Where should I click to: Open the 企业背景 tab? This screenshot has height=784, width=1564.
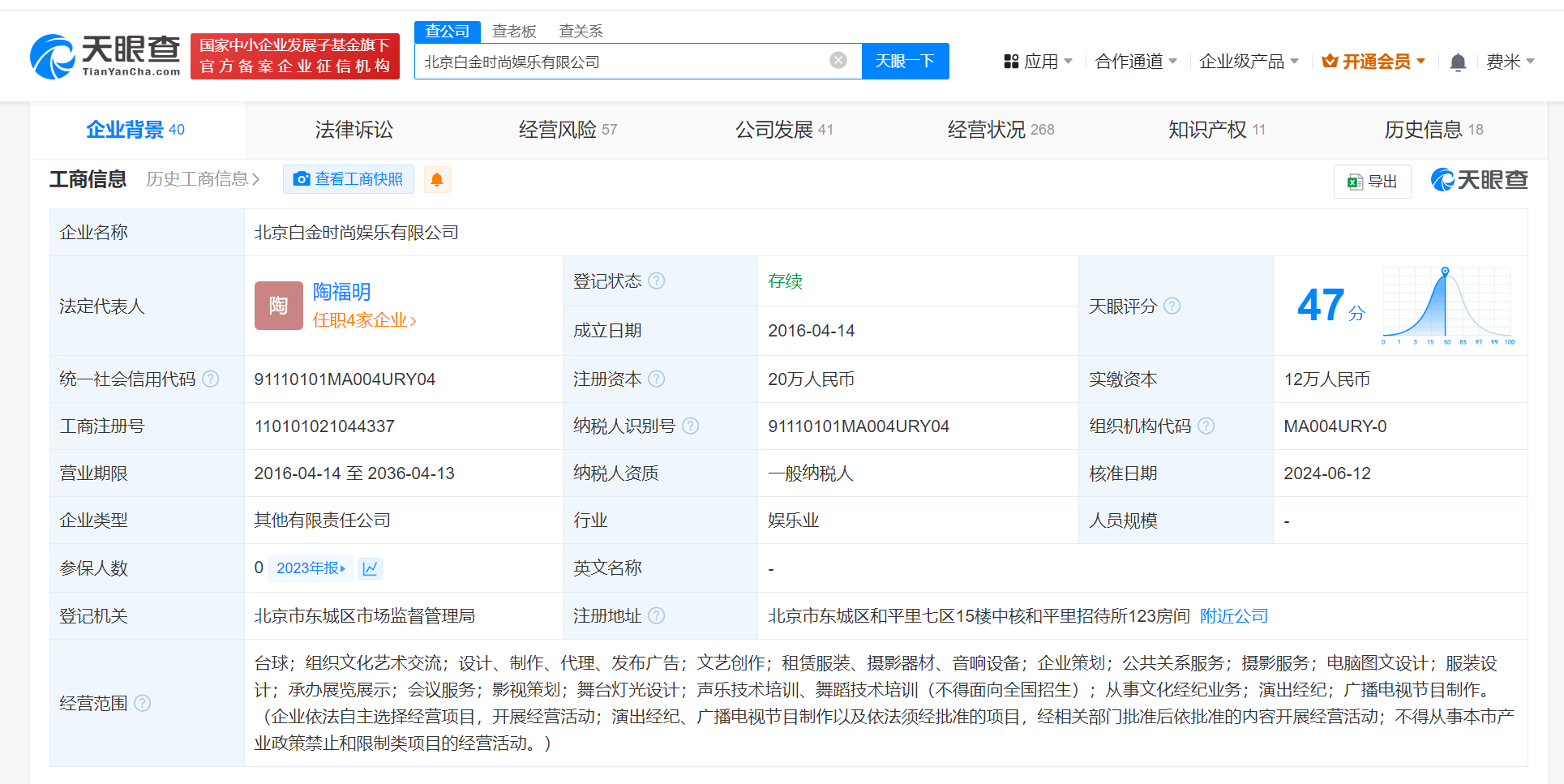[135, 130]
